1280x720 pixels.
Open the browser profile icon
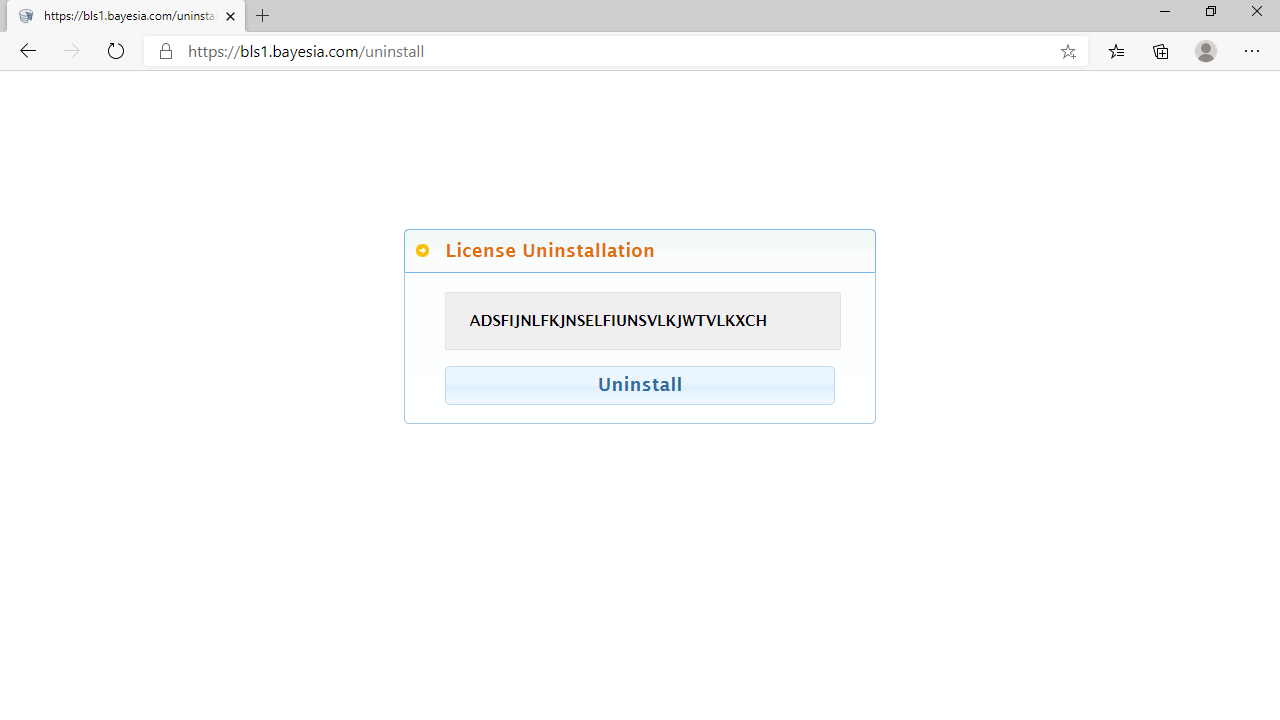[x=1205, y=51]
